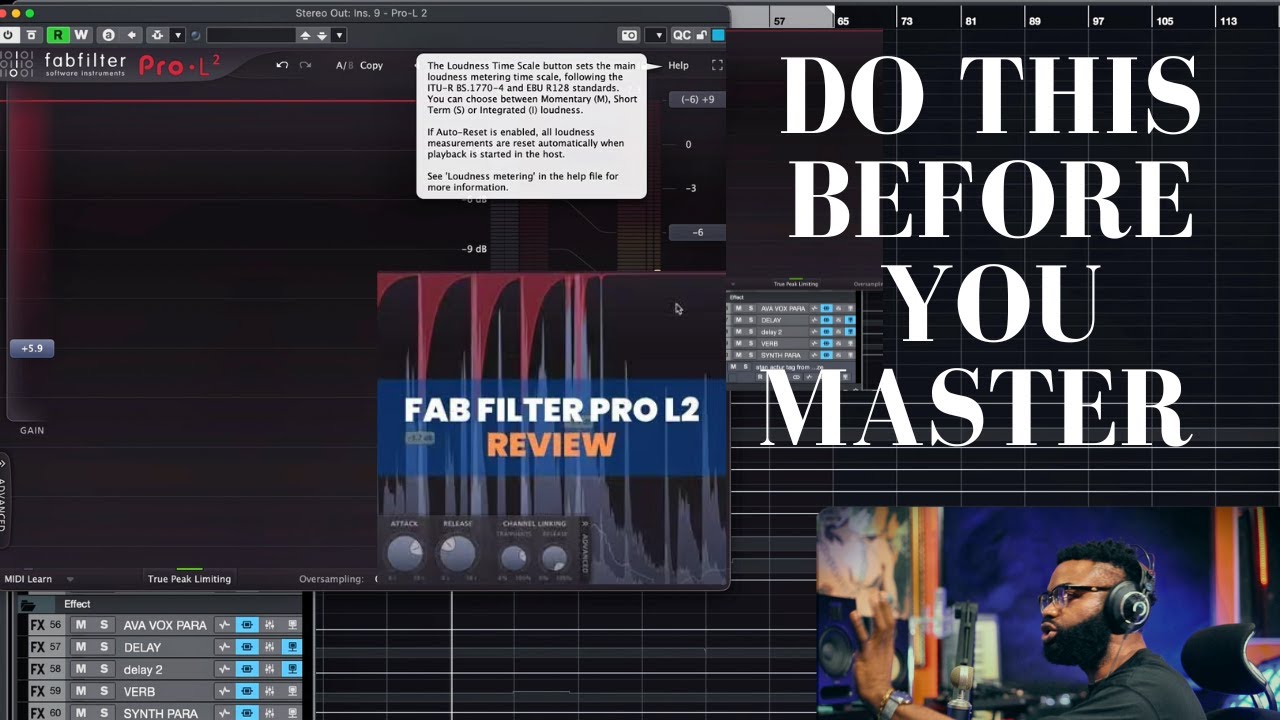Click blue insert icon on AVA VOX PARA row
The width and height of the screenshot is (1280, 720).
tap(247, 625)
